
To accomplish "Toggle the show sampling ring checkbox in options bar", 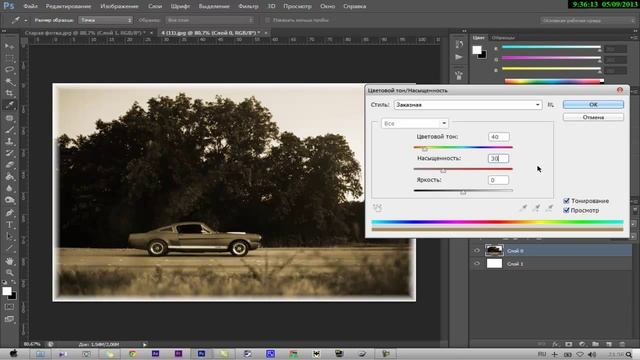I will [268, 20].
